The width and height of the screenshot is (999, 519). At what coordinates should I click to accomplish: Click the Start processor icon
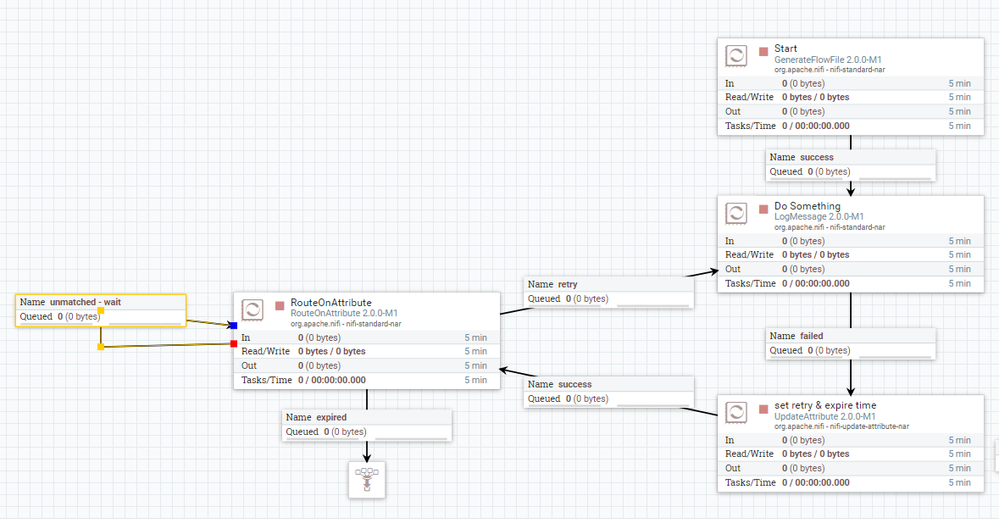click(736, 56)
